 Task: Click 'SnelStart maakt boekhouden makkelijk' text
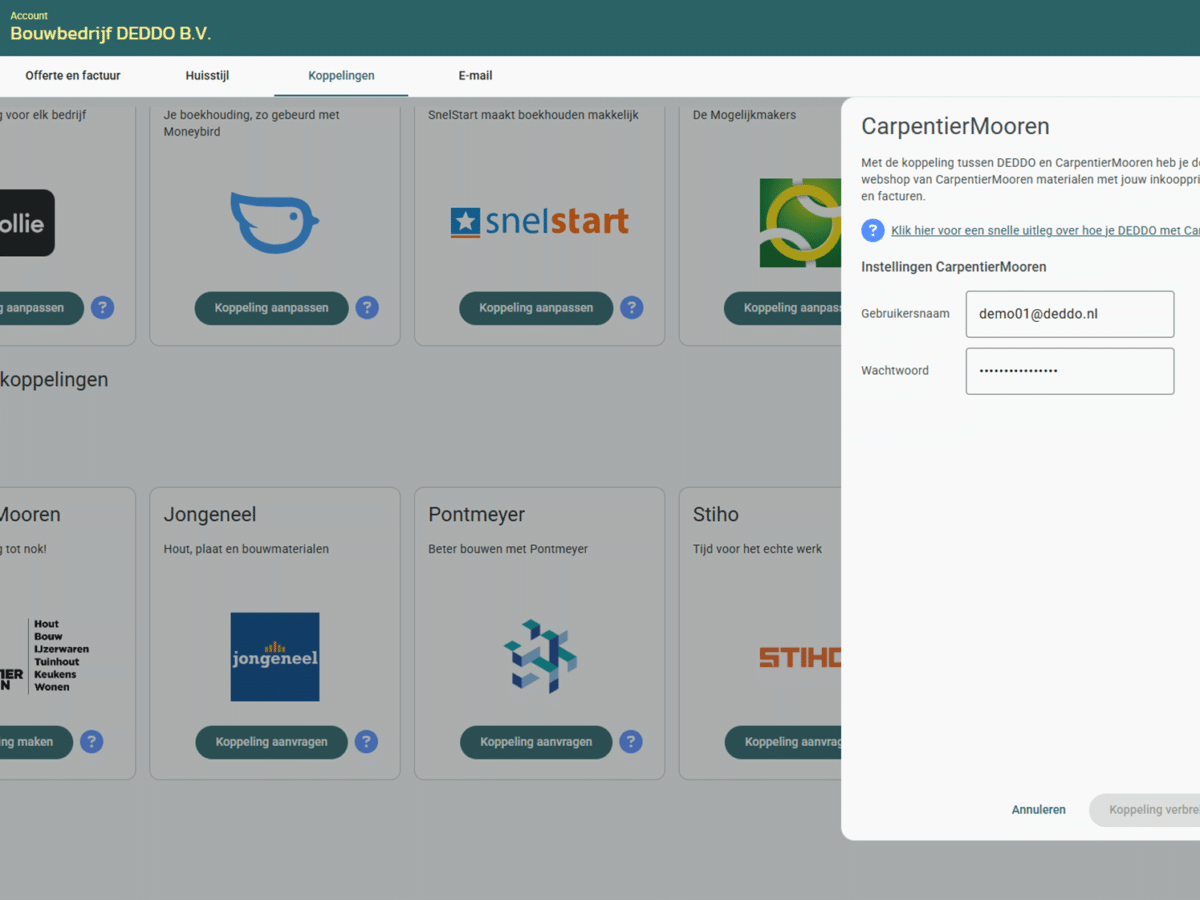click(533, 115)
